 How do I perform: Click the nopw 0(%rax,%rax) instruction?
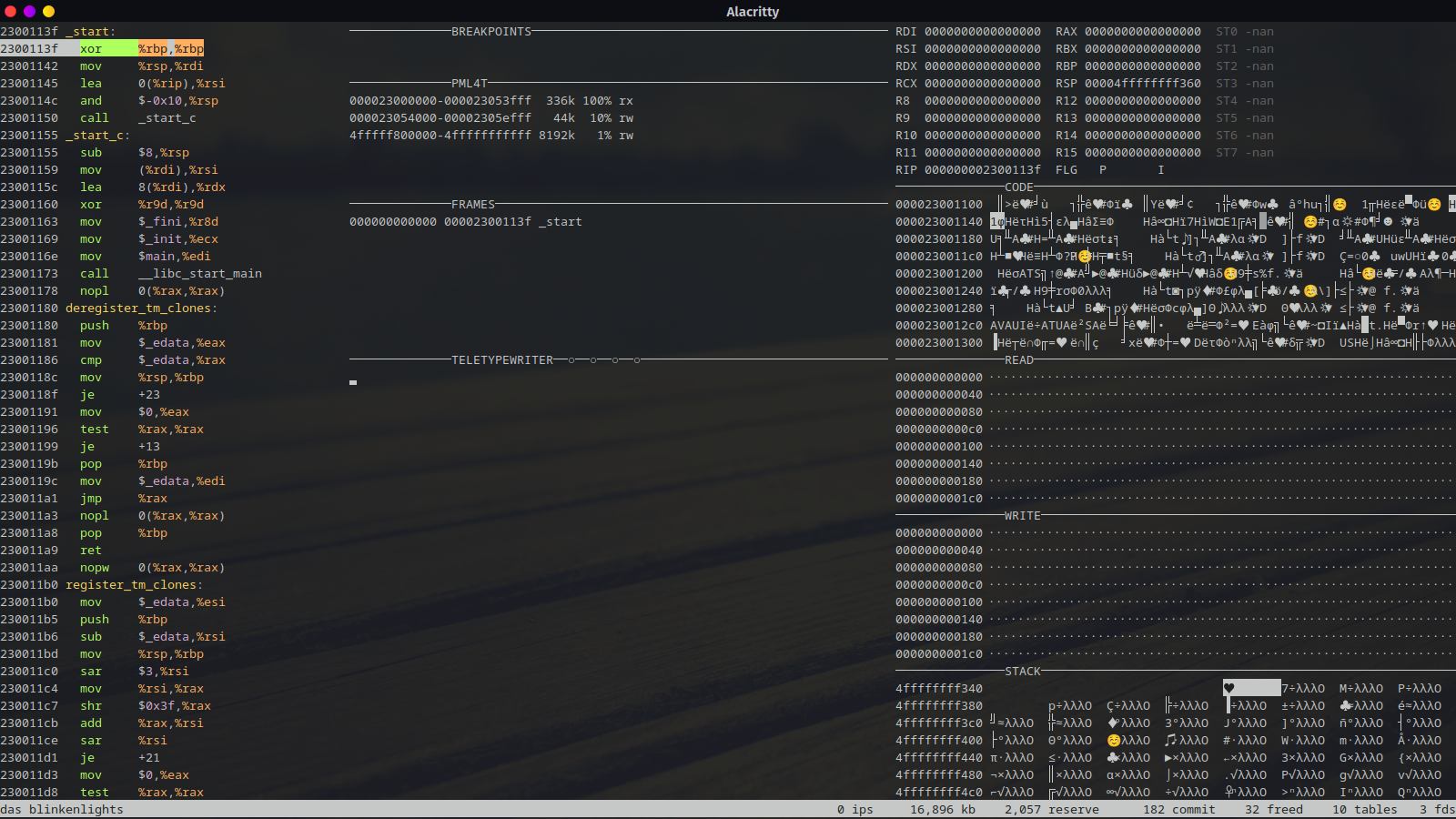pyautogui.click(x=113, y=568)
